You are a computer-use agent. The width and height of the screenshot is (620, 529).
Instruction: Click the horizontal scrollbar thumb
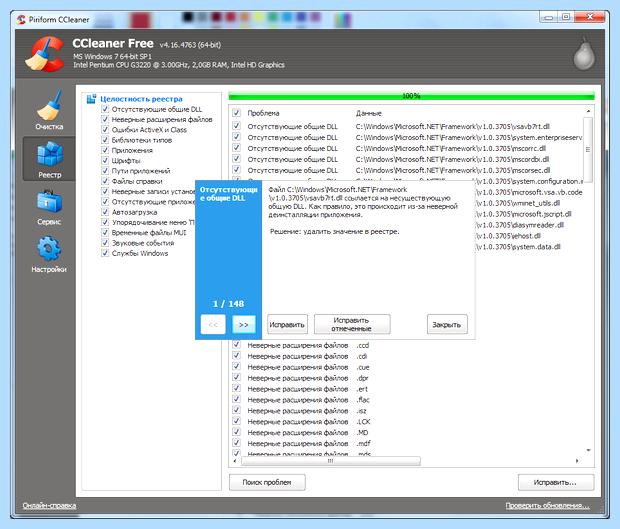tap(331, 461)
